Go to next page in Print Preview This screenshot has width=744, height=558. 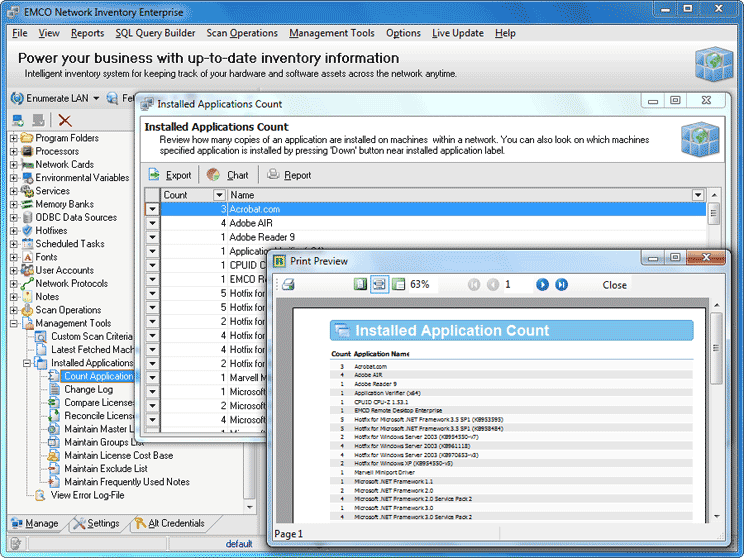pos(542,285)
